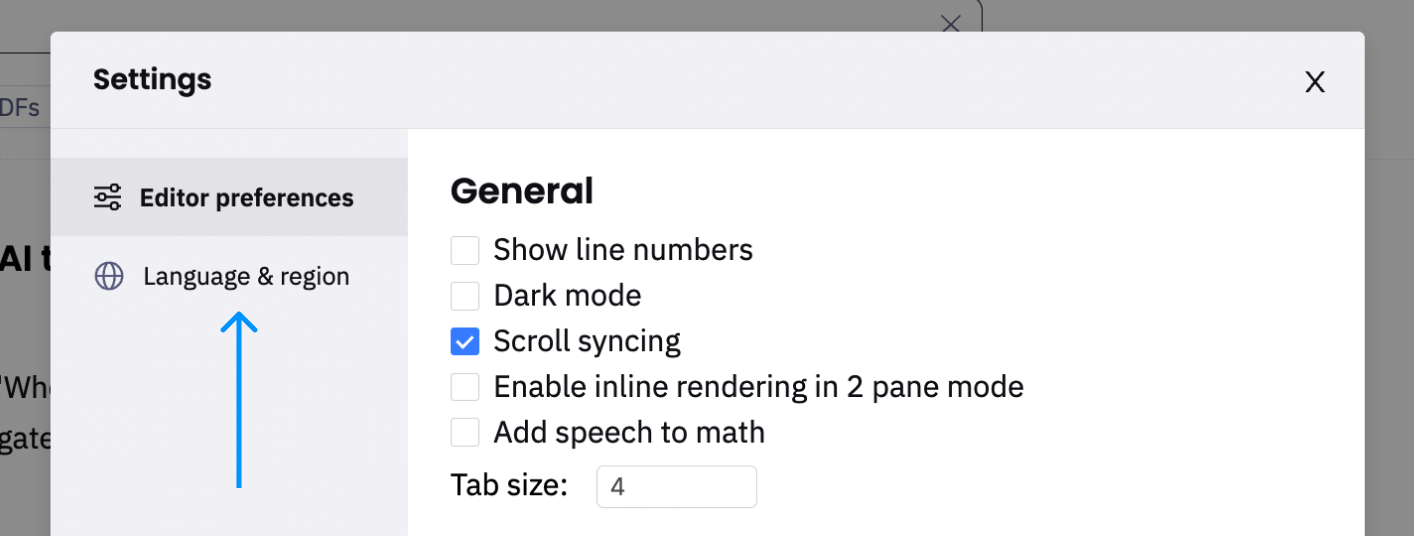Viewport: 1414px width, 536px height.
Task: Click the "Tab size:" label
Action: tap(509, 486)
